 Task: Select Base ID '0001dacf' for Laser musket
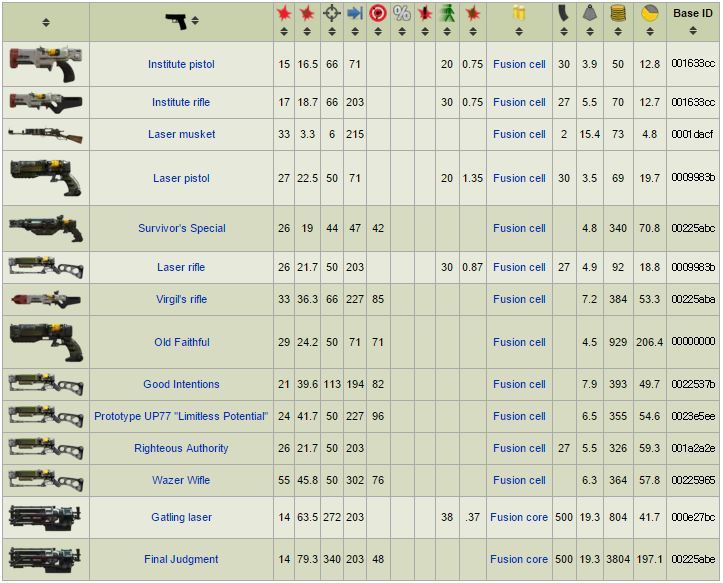[692, 134]
